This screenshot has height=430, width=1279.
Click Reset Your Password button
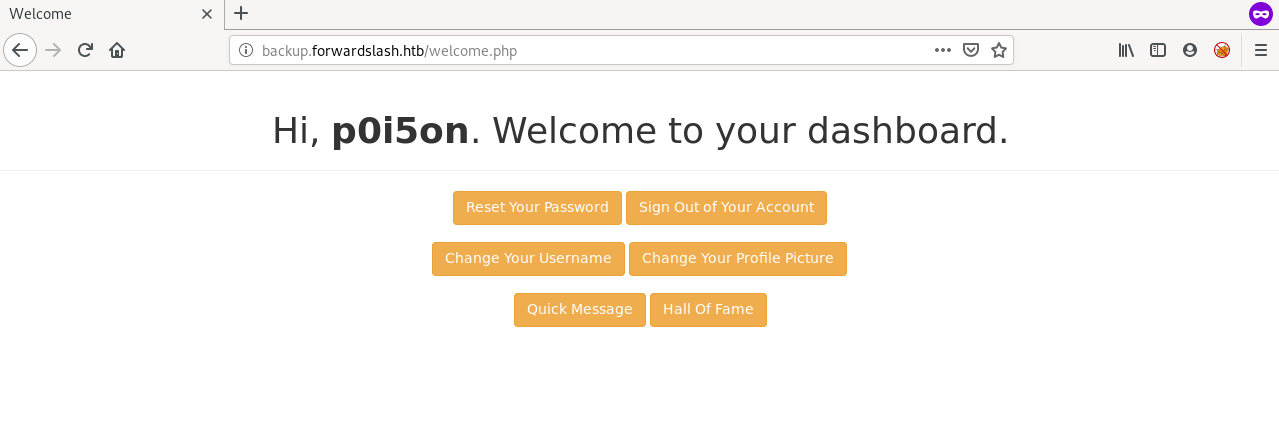(x=537, y=208)
